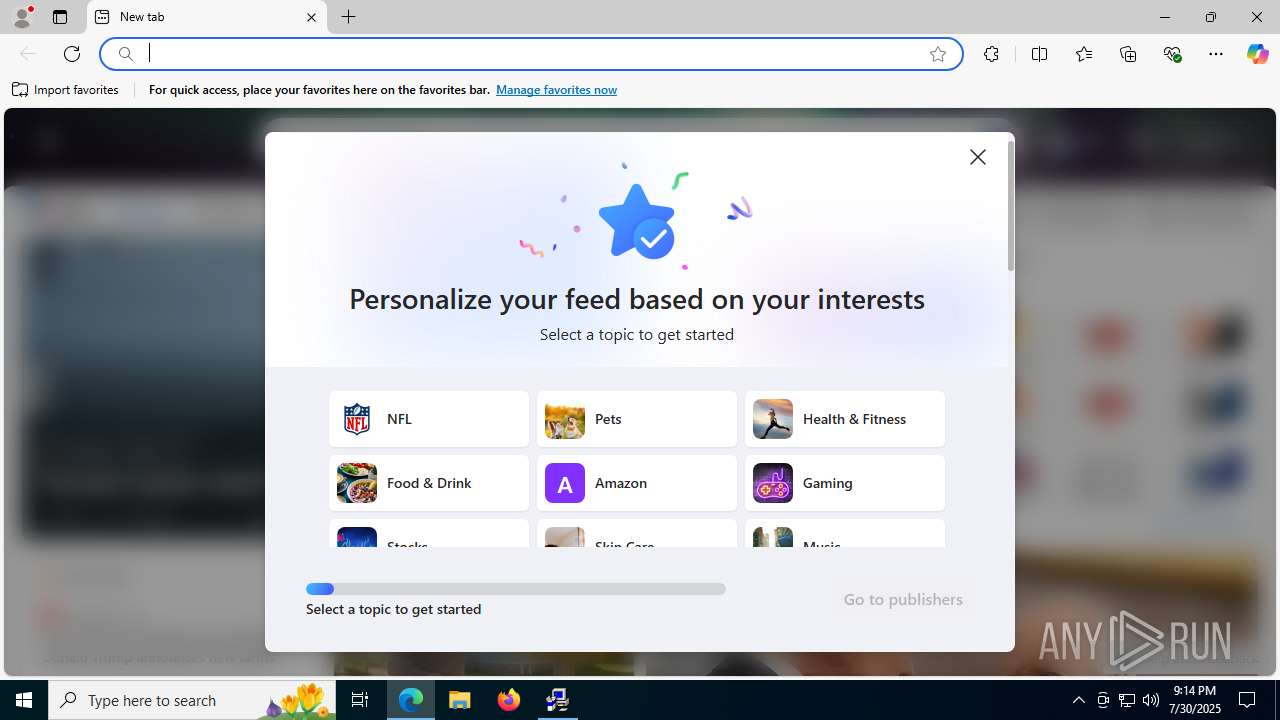This screenshot has width=1280, height=720.
Task: Click the Health & Fitness runner thumbnail
Action: click(773, 419)
